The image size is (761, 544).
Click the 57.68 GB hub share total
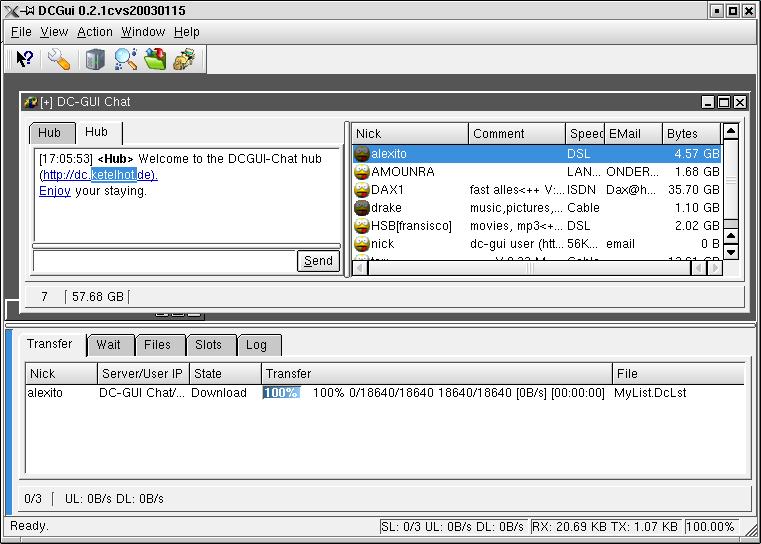click(98, 297)
